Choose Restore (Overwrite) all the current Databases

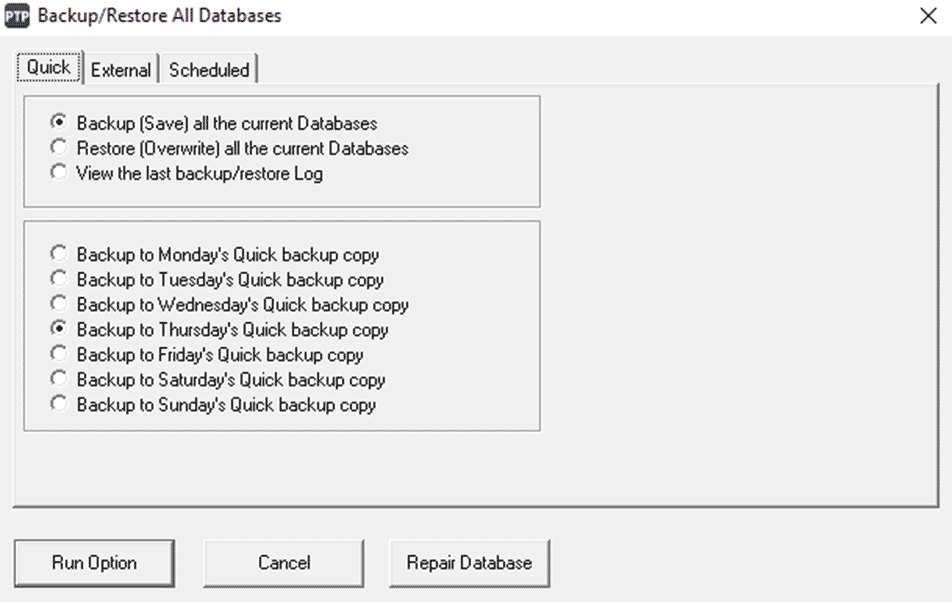(58, 148)
